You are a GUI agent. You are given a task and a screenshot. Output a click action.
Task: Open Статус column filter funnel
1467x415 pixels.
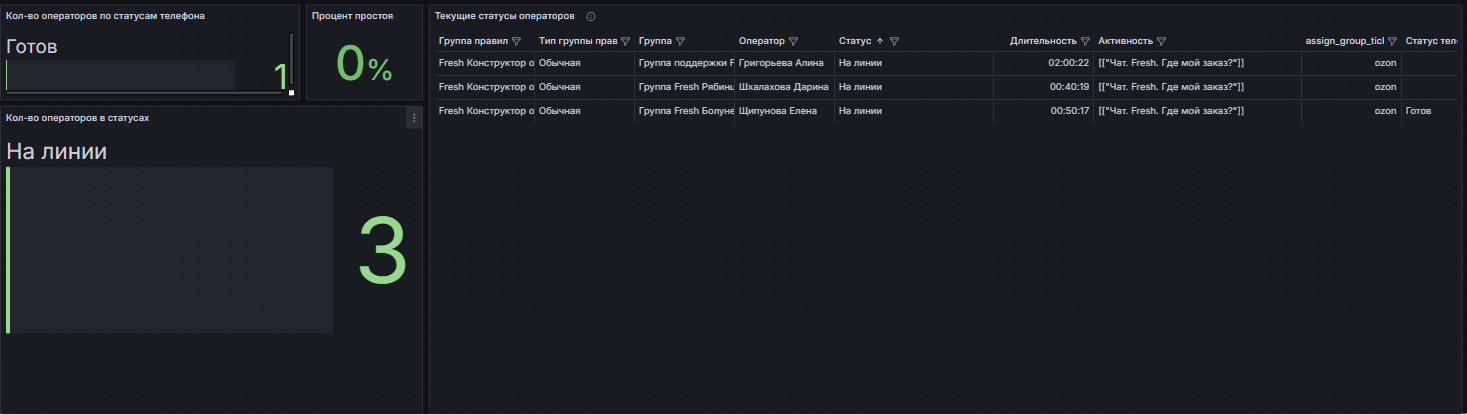coord(894,42)
